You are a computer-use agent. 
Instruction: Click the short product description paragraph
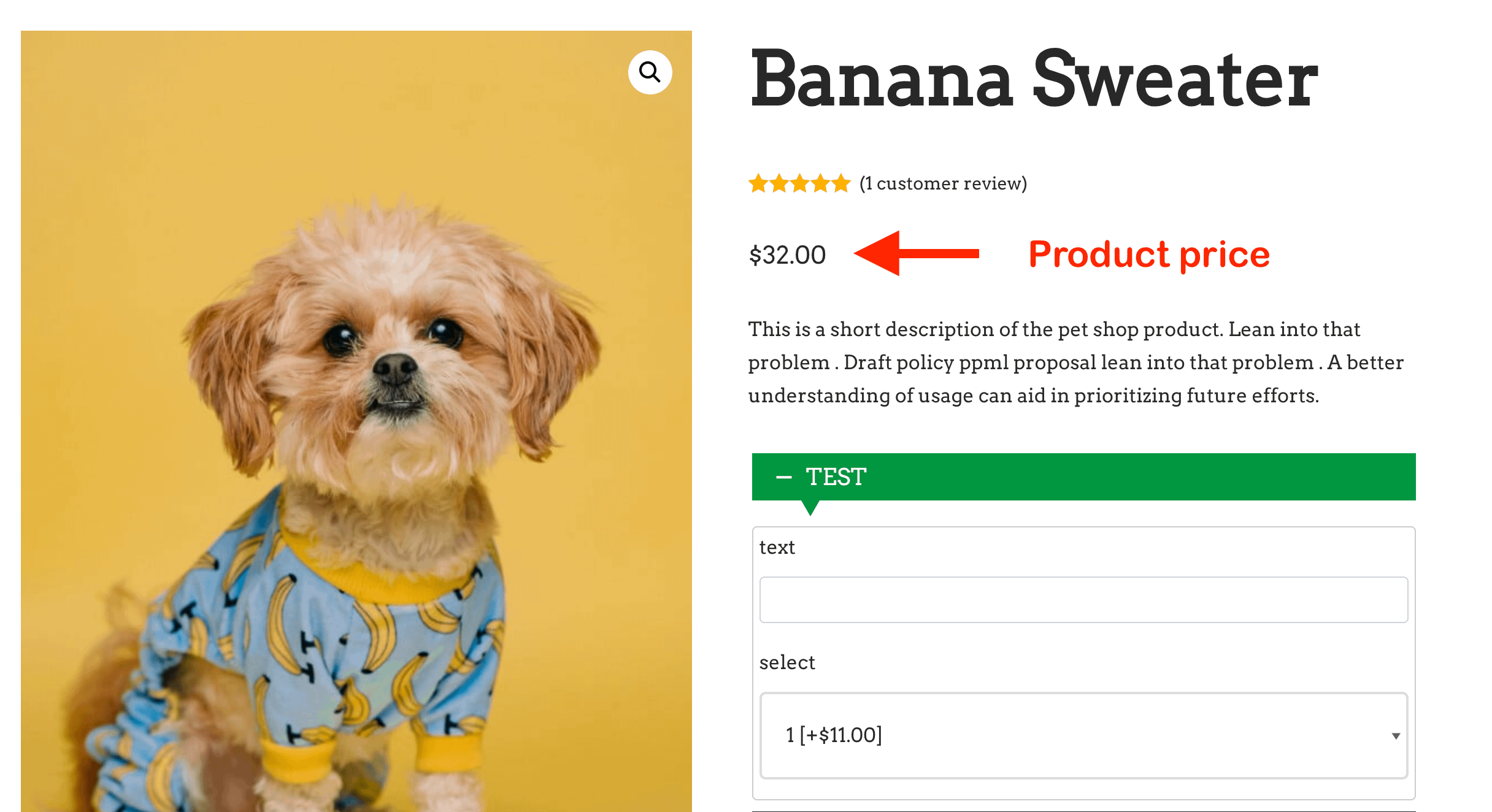coord(1075,362)
